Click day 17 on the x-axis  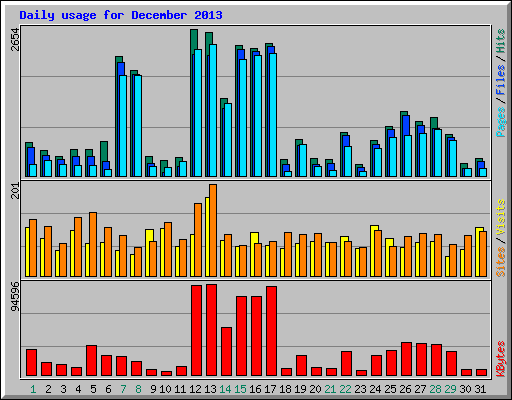pyautogui.click(x=270, y=389)
